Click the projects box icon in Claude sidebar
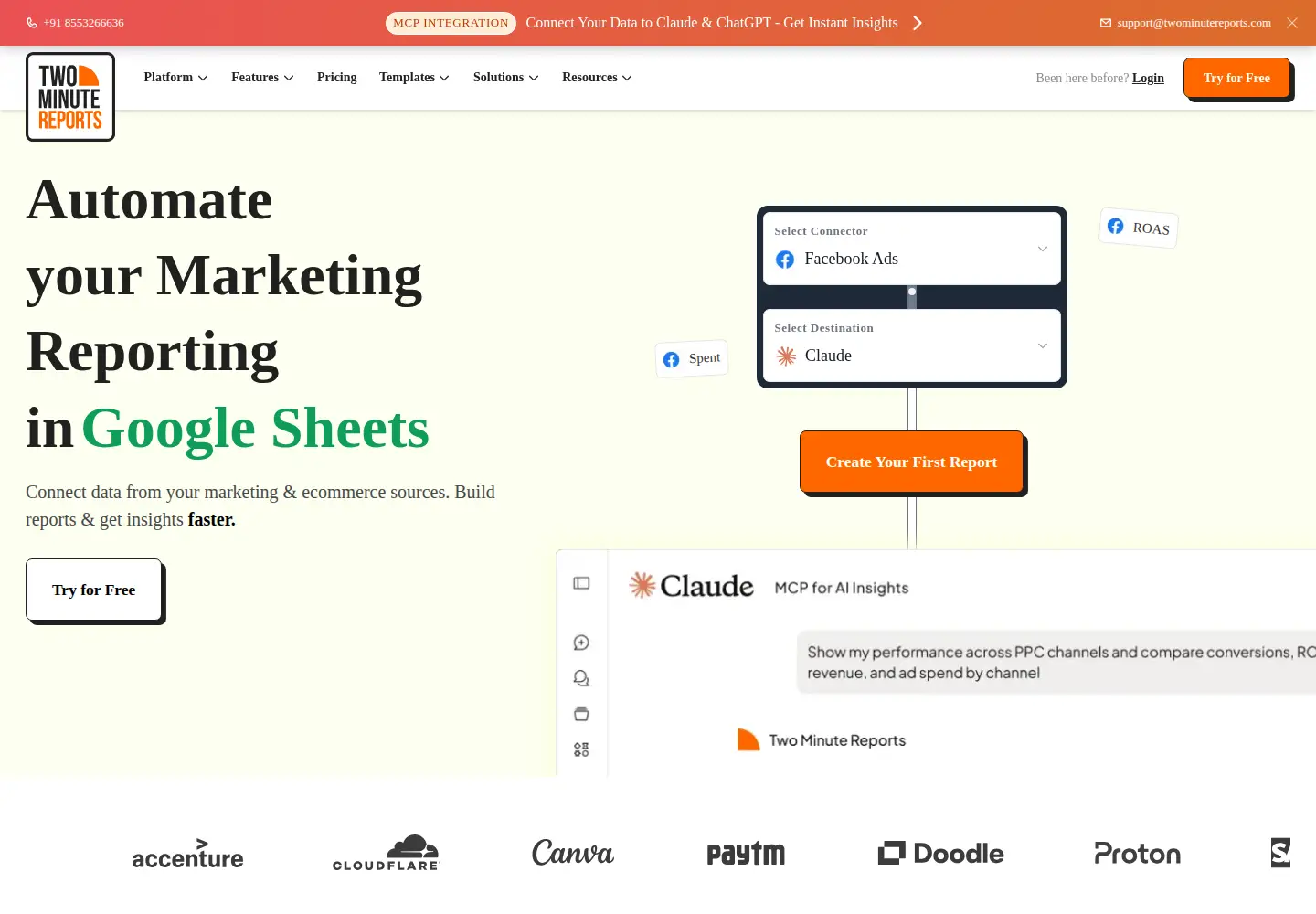 581,714
